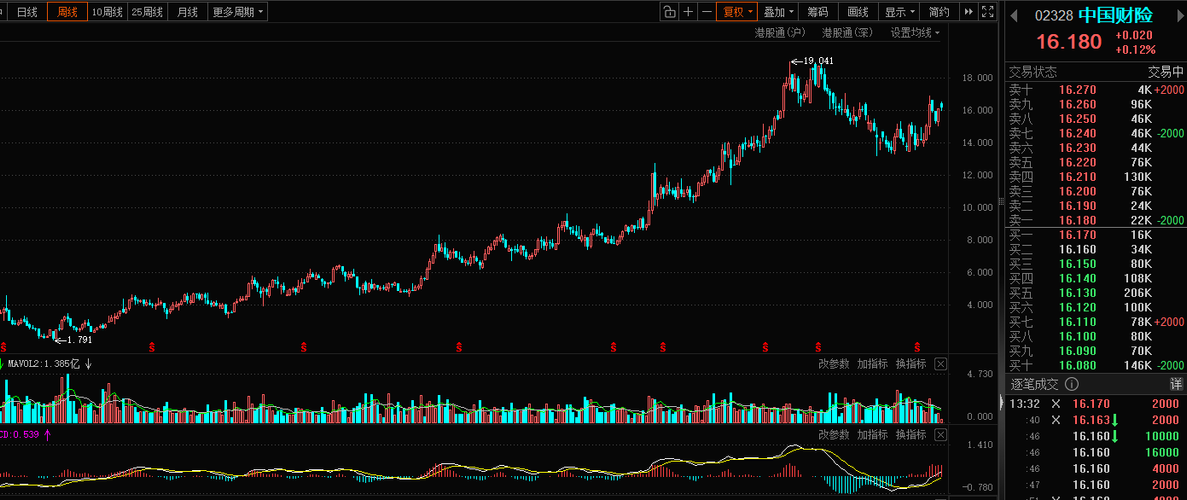1187x500 pixels.
Task: Switch to the 月线 period tab
Action: [187, 11]
